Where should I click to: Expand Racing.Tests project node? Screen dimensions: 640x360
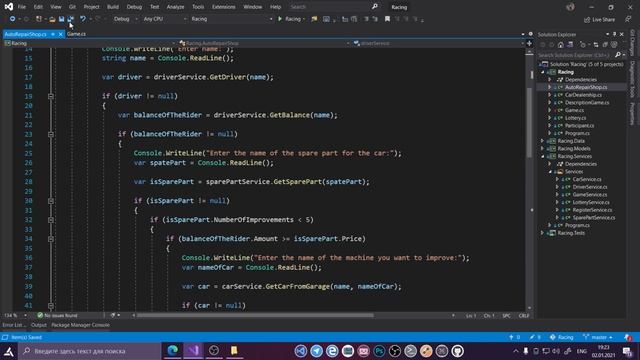click(542, 233)
